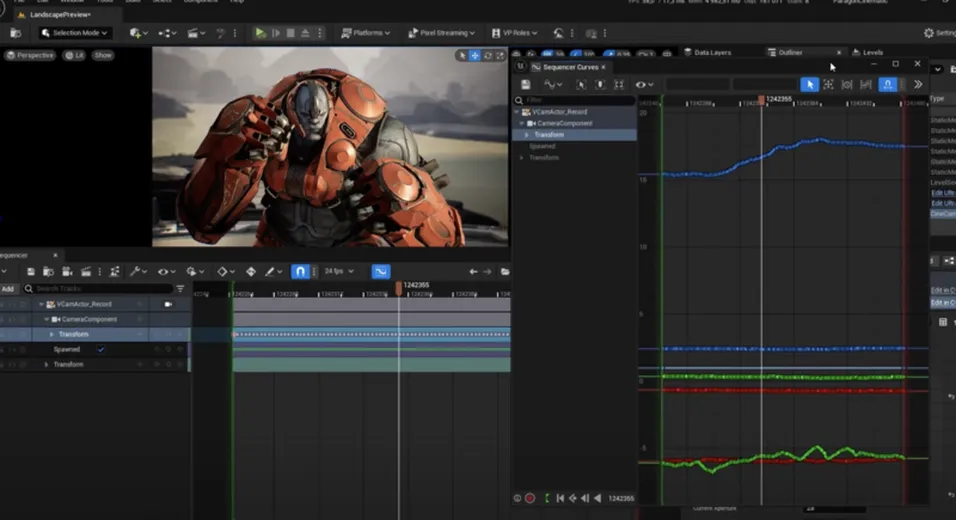Screen dimensions: 956x520
Task: Click the advance single frame button in main toolbar
Action: (x=276, y=33)
